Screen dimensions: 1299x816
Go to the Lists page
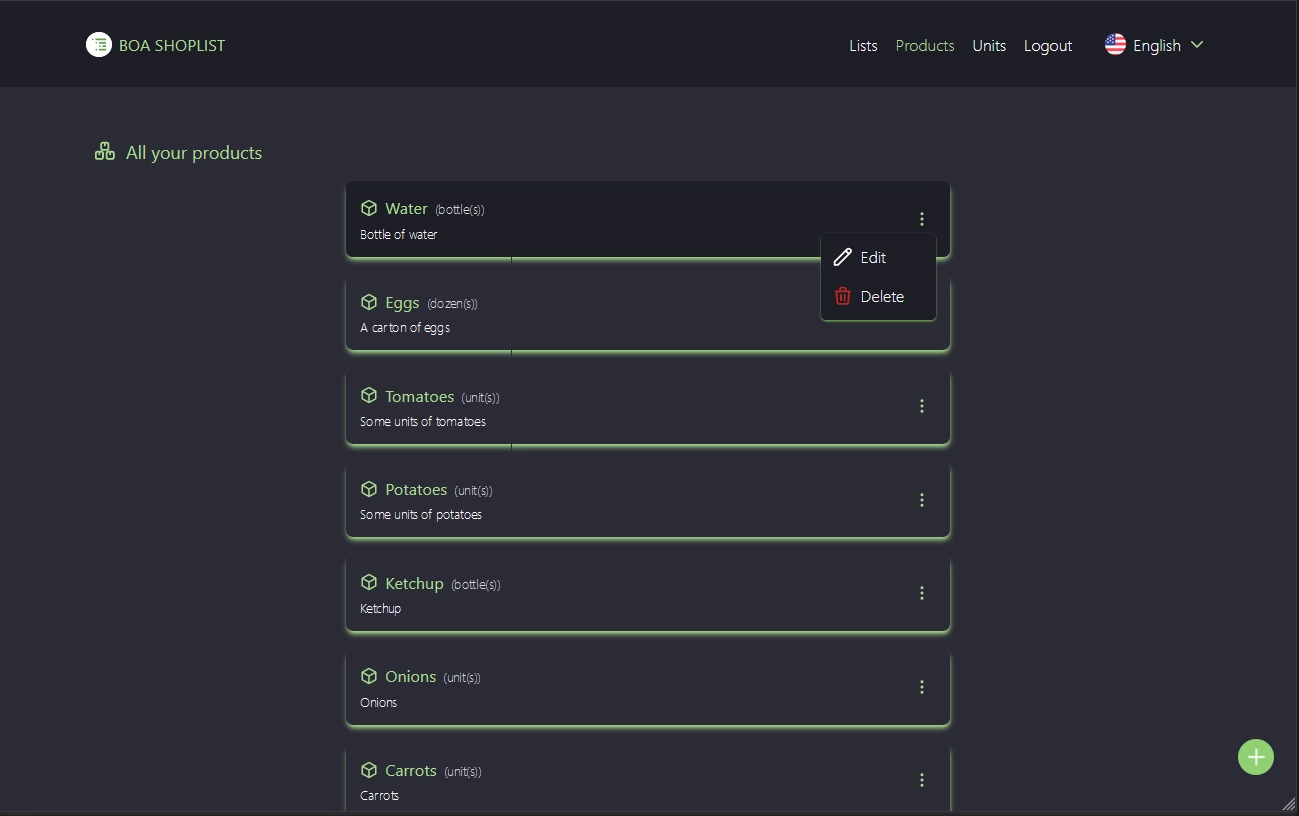tap(863, 46)
